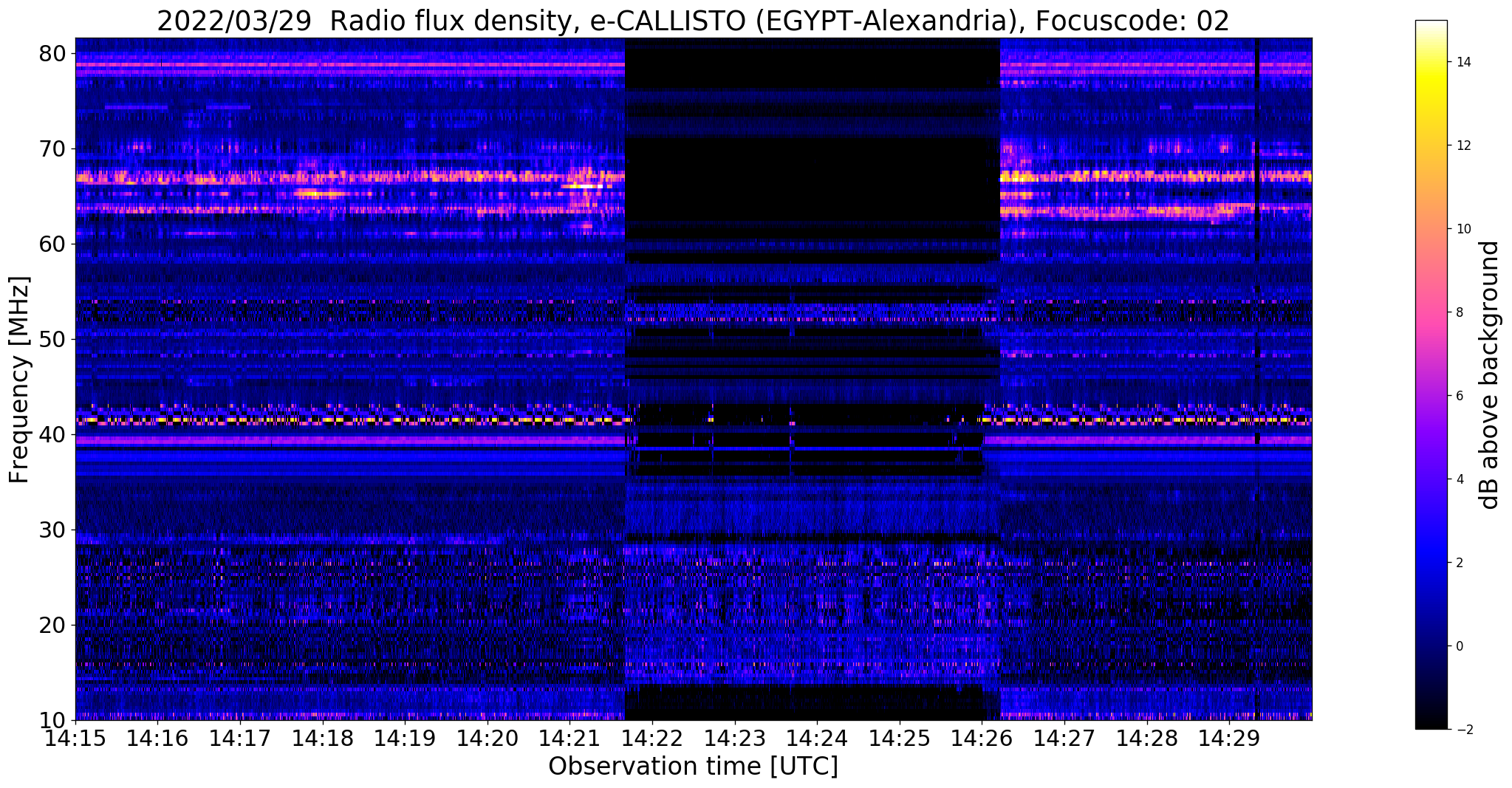
Task: Click the 14:23 time tick label
Action: point(734,739)
